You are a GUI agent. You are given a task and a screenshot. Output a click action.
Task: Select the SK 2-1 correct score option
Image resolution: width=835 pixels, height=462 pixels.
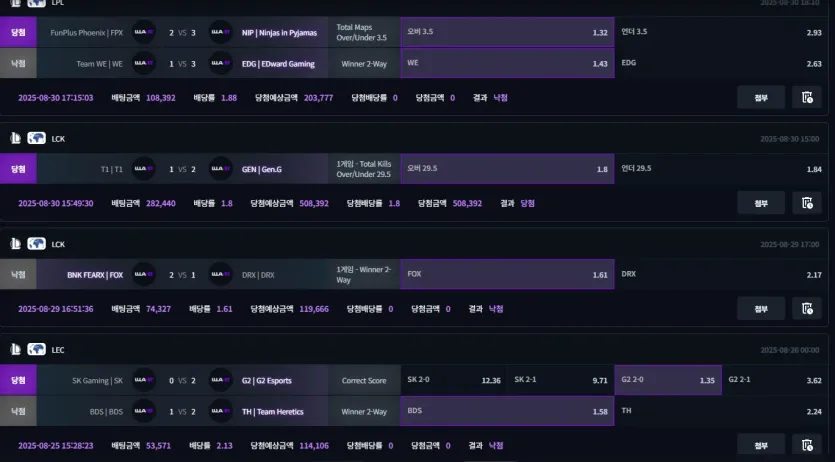(x=561, y=380)
